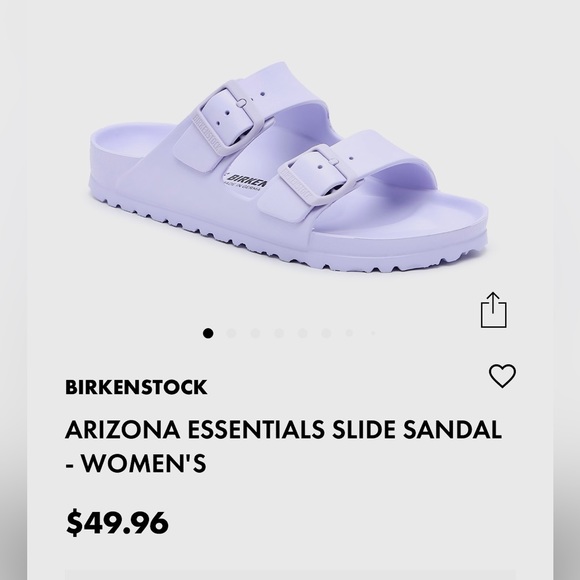Click the $49.96 price

pyautogui.click(x=117, y=522)
